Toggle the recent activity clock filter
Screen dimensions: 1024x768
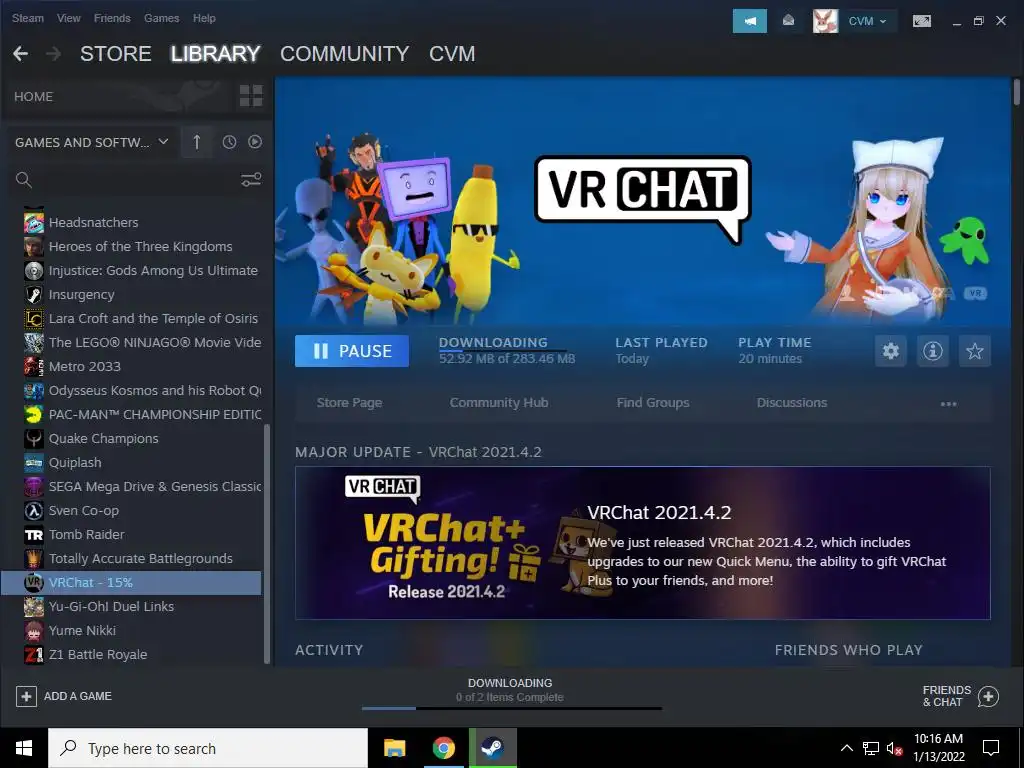[229, 142]
